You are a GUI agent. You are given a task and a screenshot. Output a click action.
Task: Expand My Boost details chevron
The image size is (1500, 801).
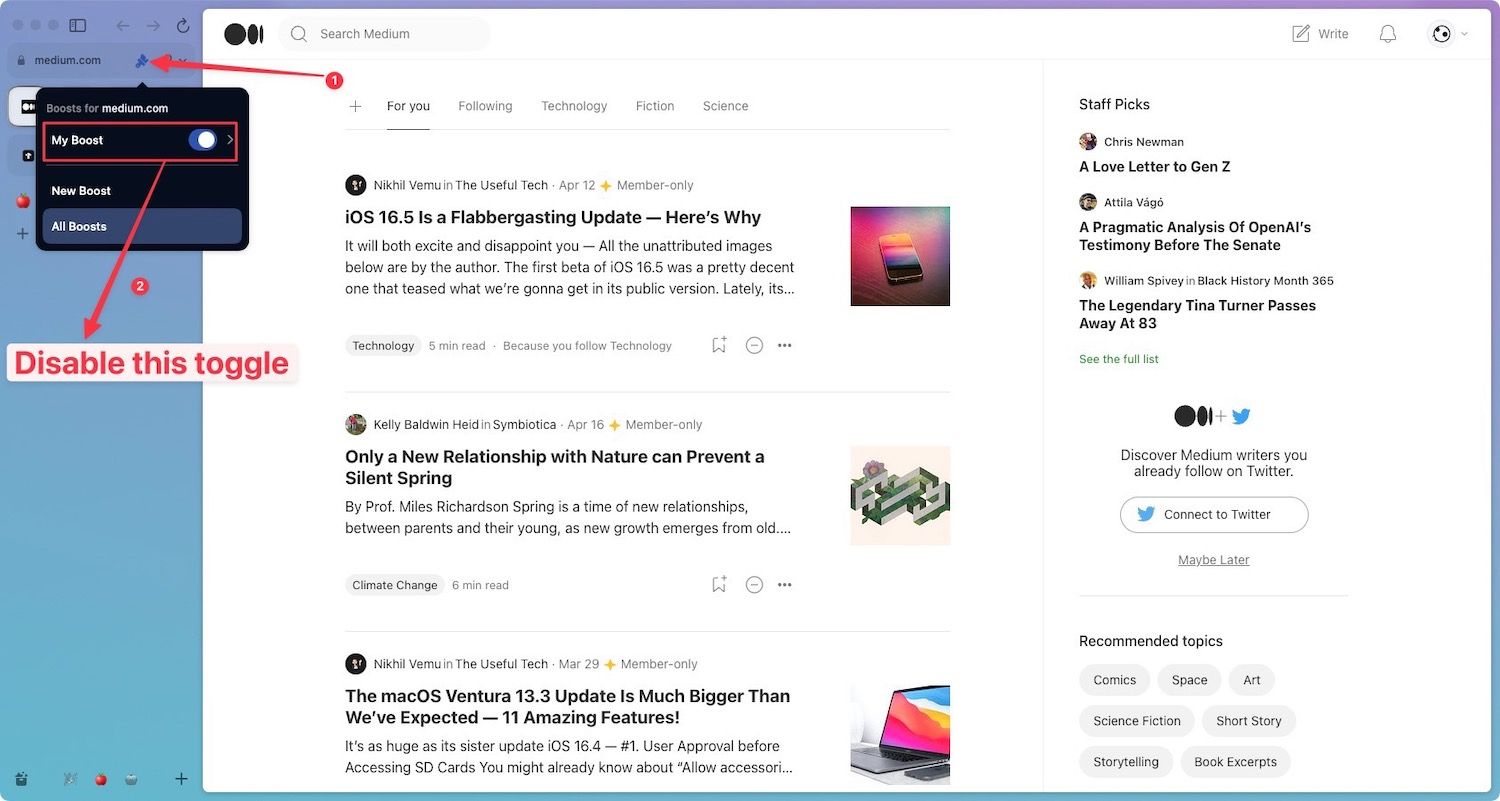click(x=230, y=140)
